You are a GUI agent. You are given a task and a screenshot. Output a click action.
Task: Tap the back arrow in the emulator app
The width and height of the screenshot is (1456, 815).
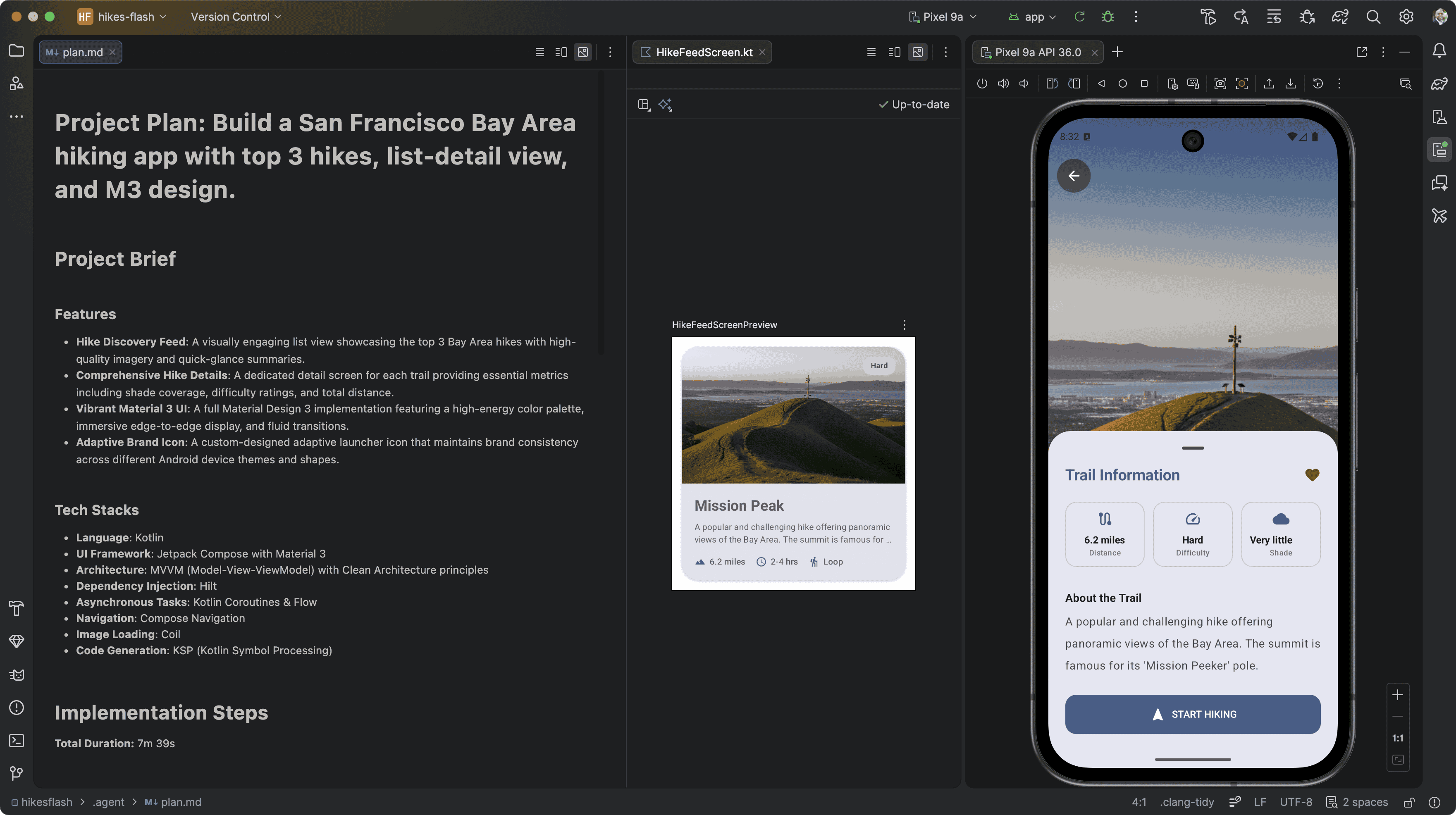[1073, 176]
